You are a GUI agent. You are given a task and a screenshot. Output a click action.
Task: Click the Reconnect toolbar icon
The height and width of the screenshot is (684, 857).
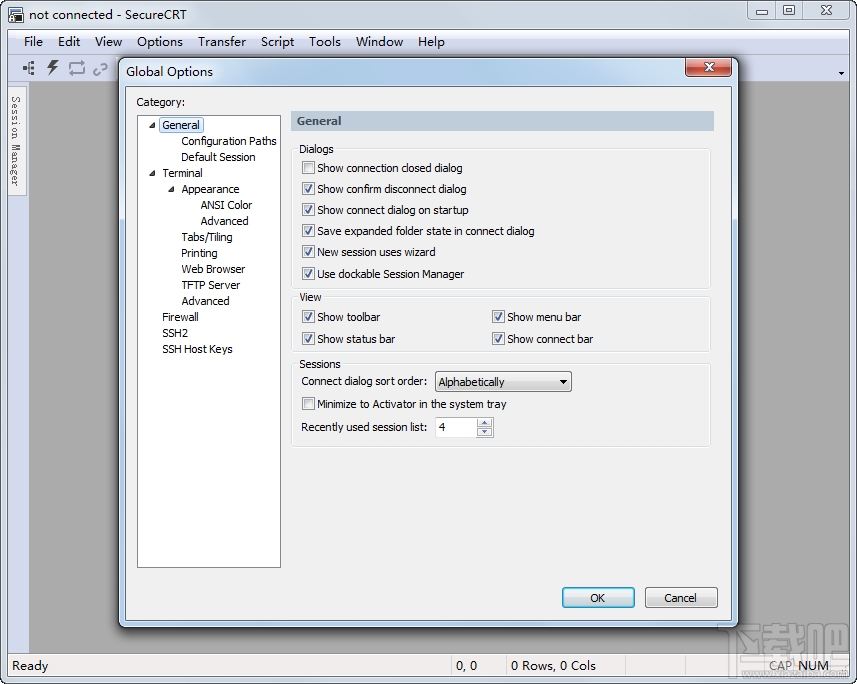77,68
